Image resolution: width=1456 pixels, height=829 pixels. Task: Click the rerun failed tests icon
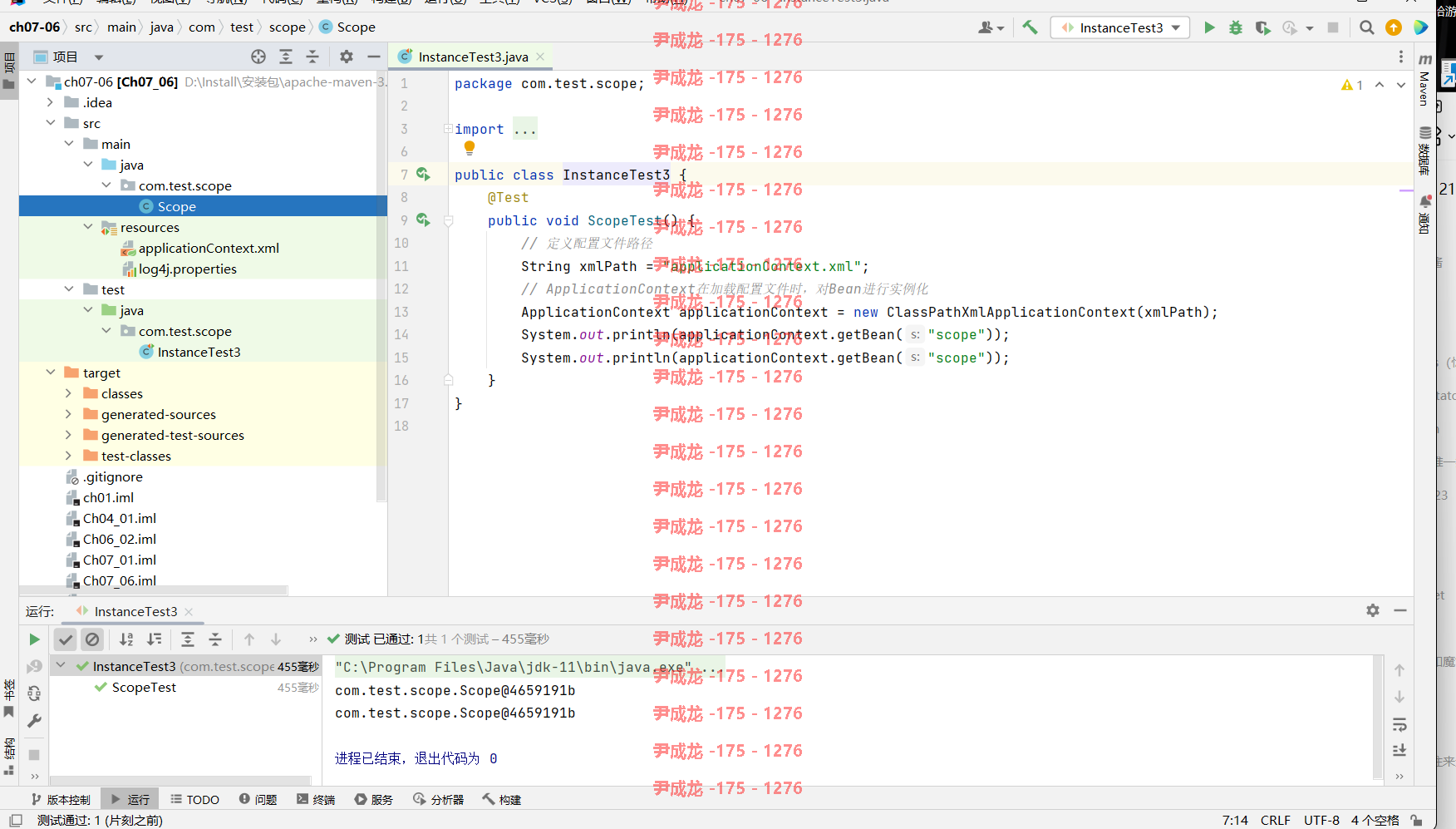[34, 666]
